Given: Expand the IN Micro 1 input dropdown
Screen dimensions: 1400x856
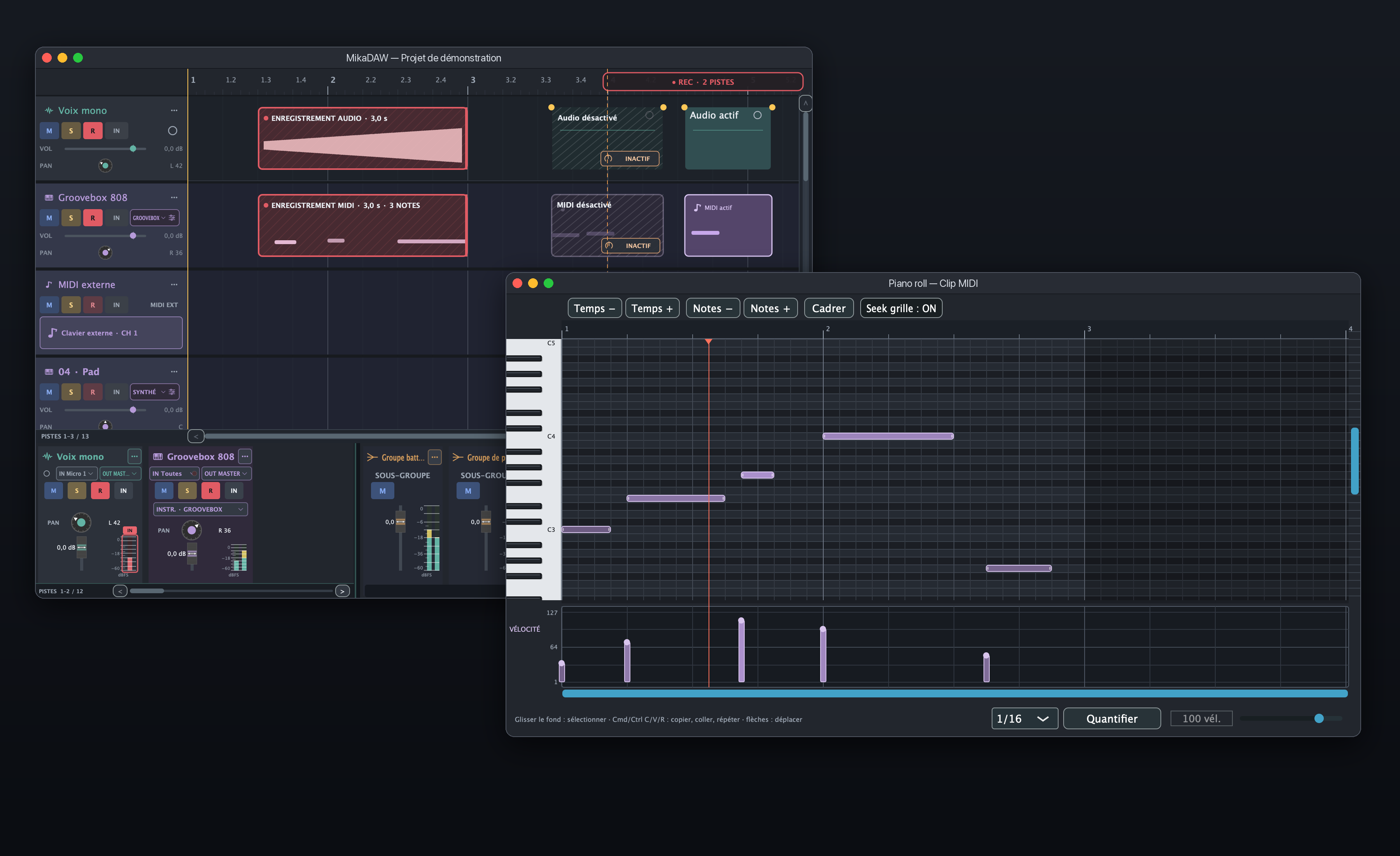Looking at the screenshot, I should (75, 473).
